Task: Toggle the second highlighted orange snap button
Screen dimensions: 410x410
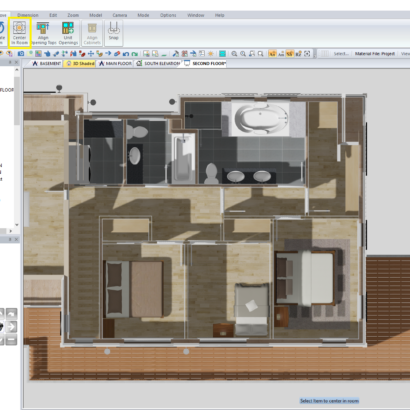Action: tap(290, 54)
